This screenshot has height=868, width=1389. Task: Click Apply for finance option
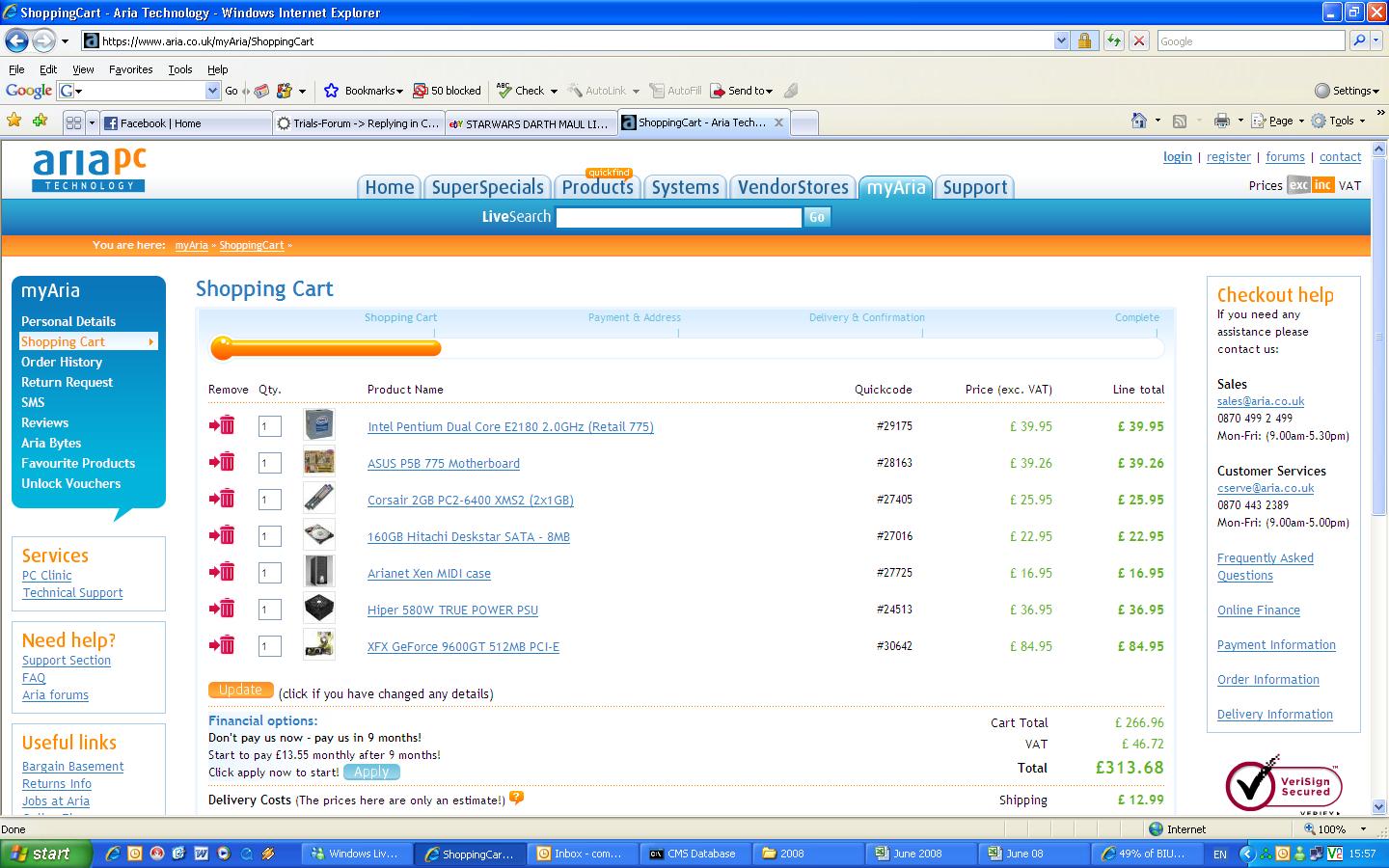tap(371, 772)
